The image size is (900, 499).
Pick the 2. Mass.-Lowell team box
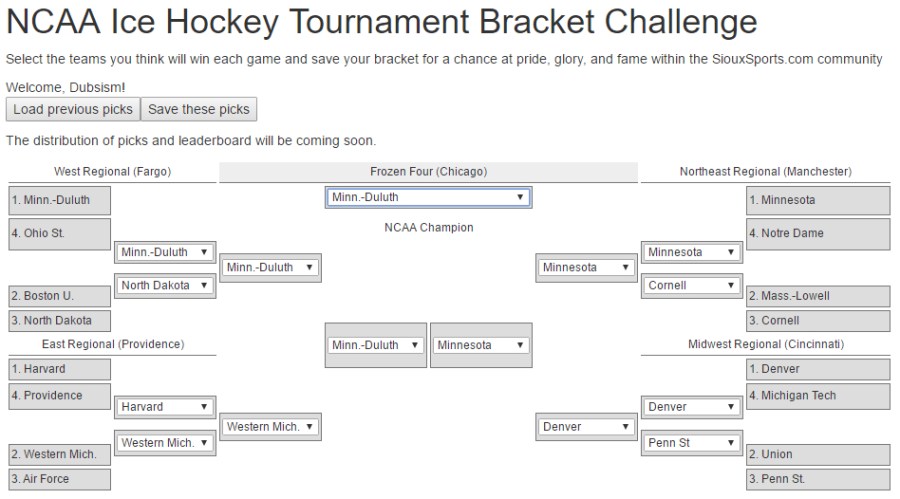pos(818,296)
